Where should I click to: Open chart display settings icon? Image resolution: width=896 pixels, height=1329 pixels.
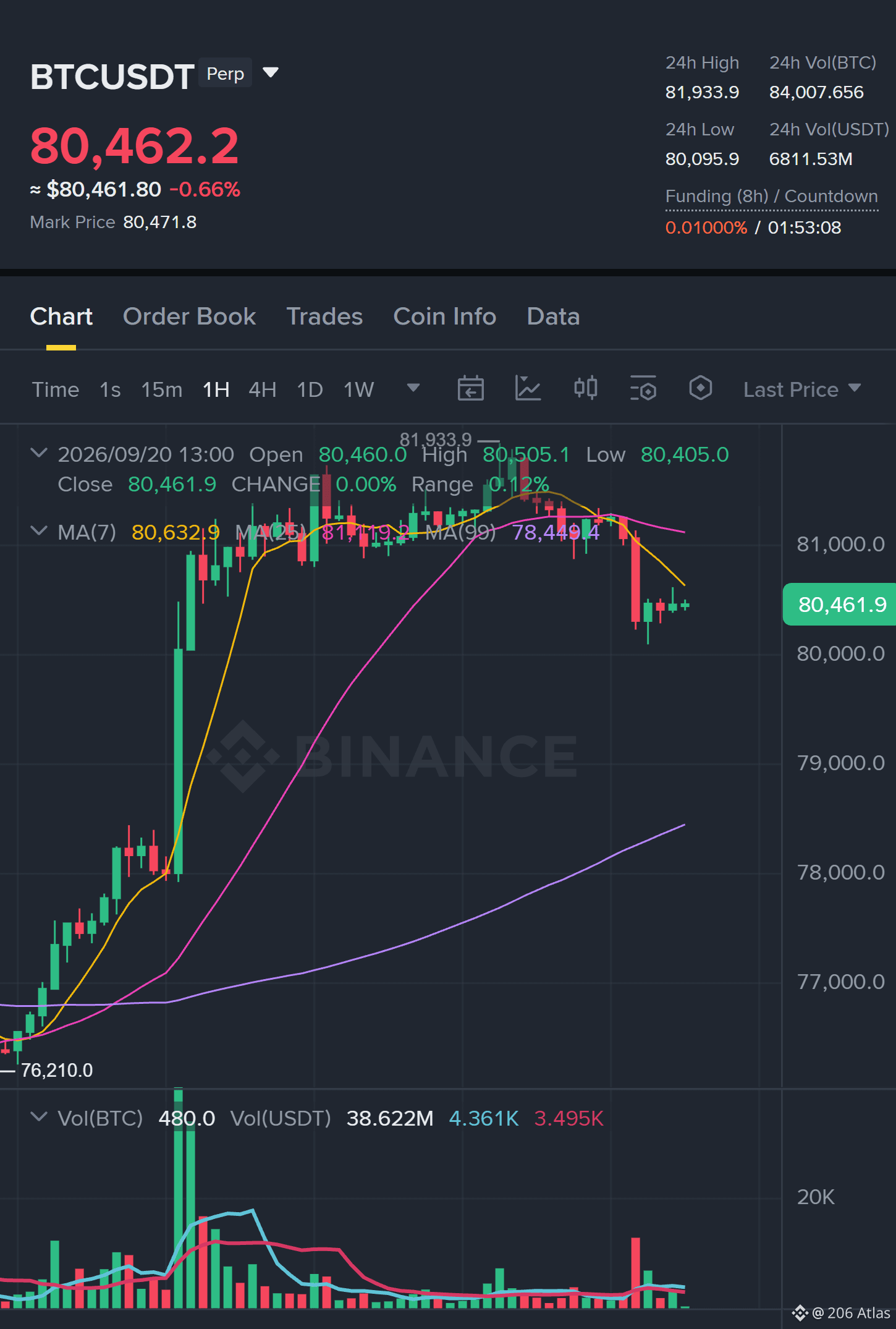coord(643,389)
